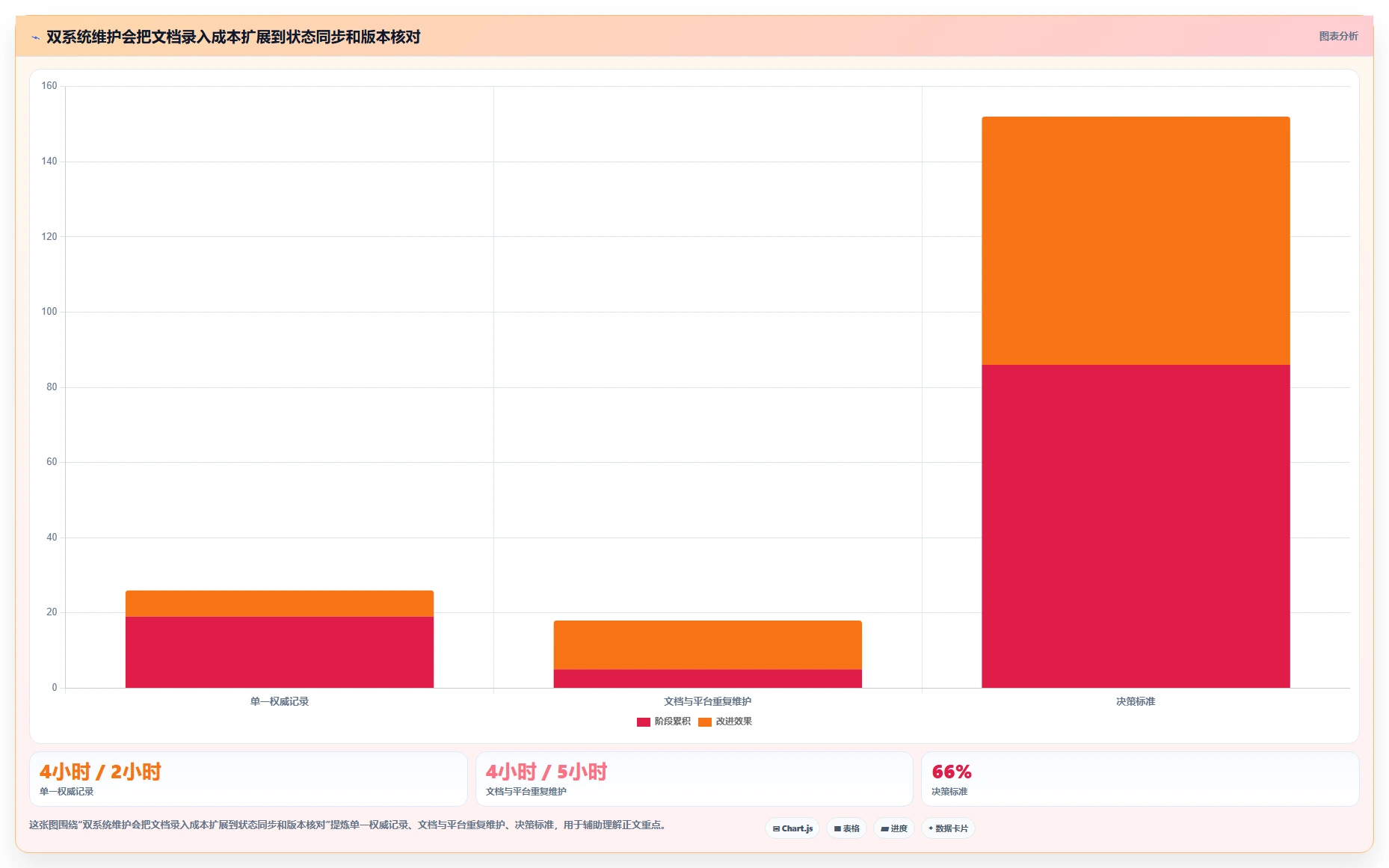Click the x-axis label 单一权威记录
Viewport: 1389px width, 868px height.
[280, 701]
